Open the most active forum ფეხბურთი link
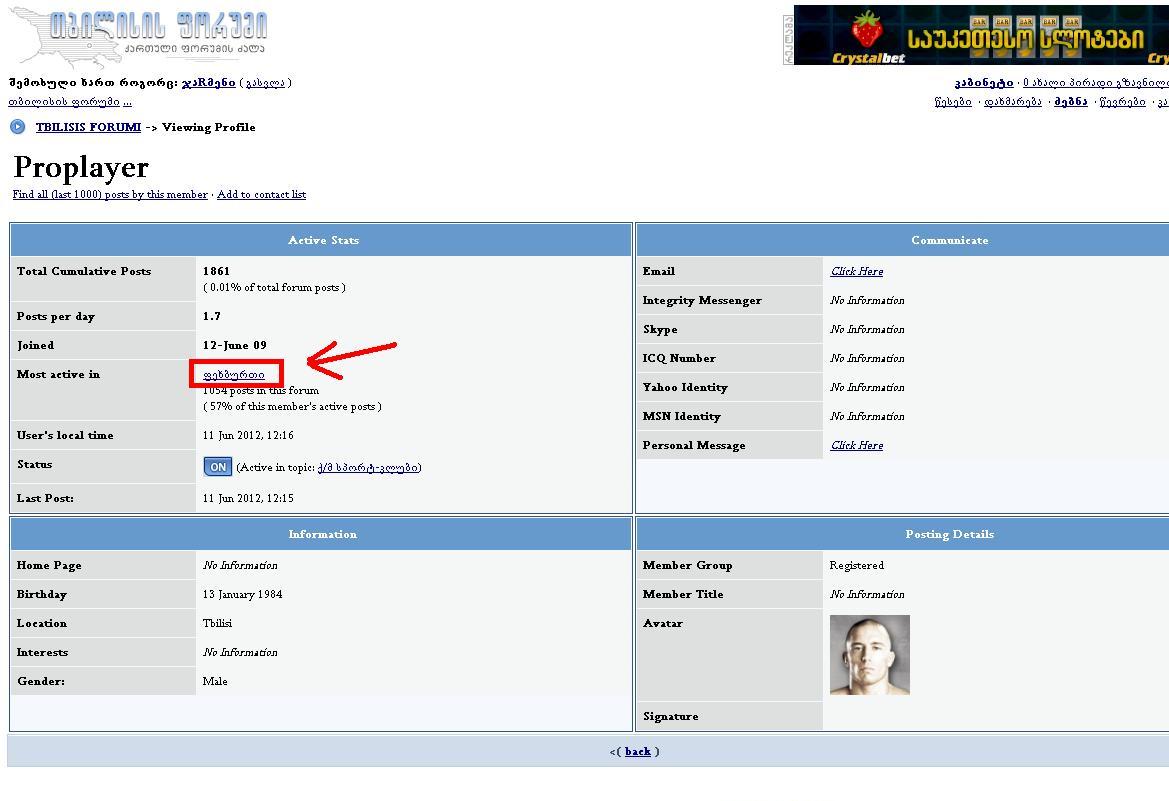This screenshot has width=1169, height=801. point(233,374)
